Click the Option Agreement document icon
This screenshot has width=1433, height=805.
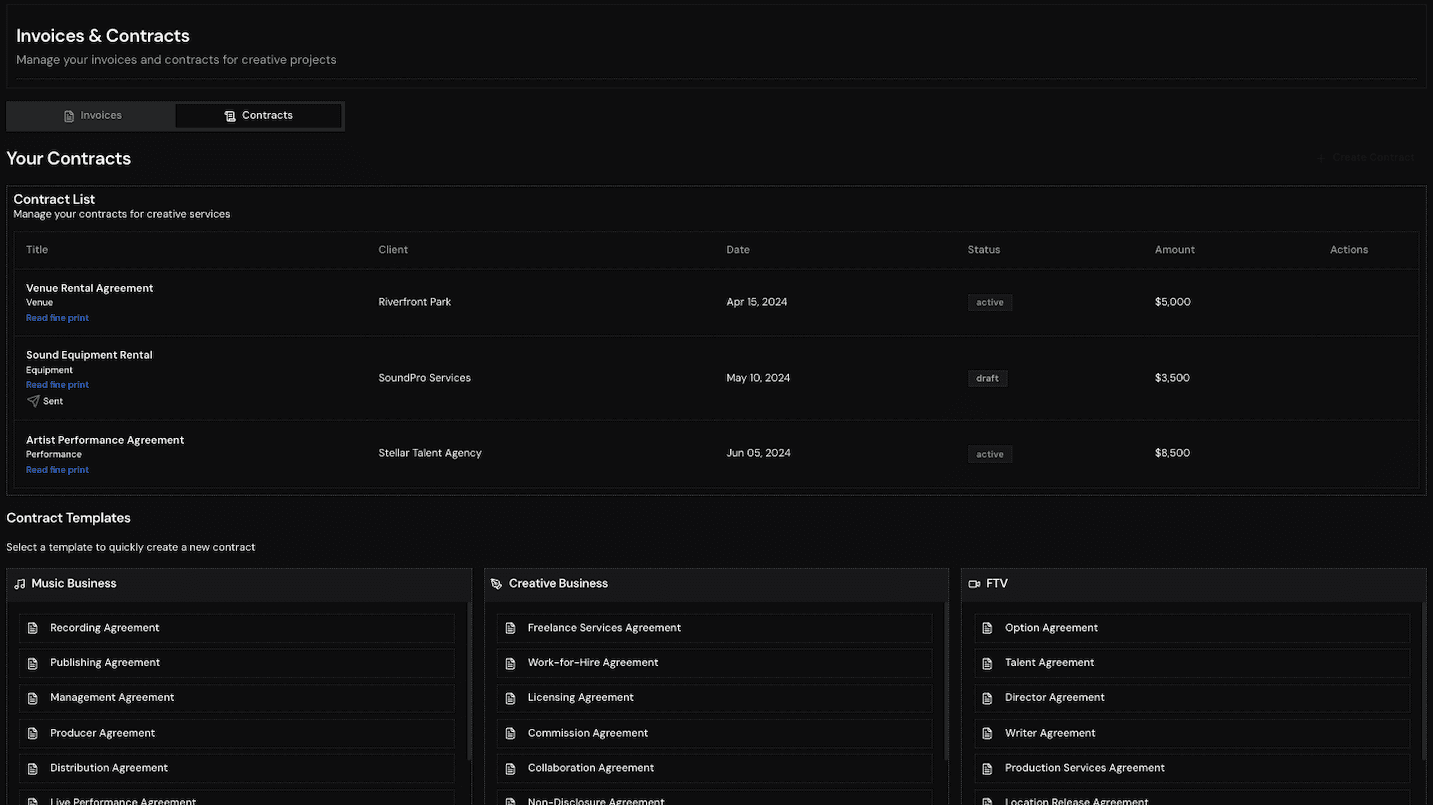click(987, 628)
